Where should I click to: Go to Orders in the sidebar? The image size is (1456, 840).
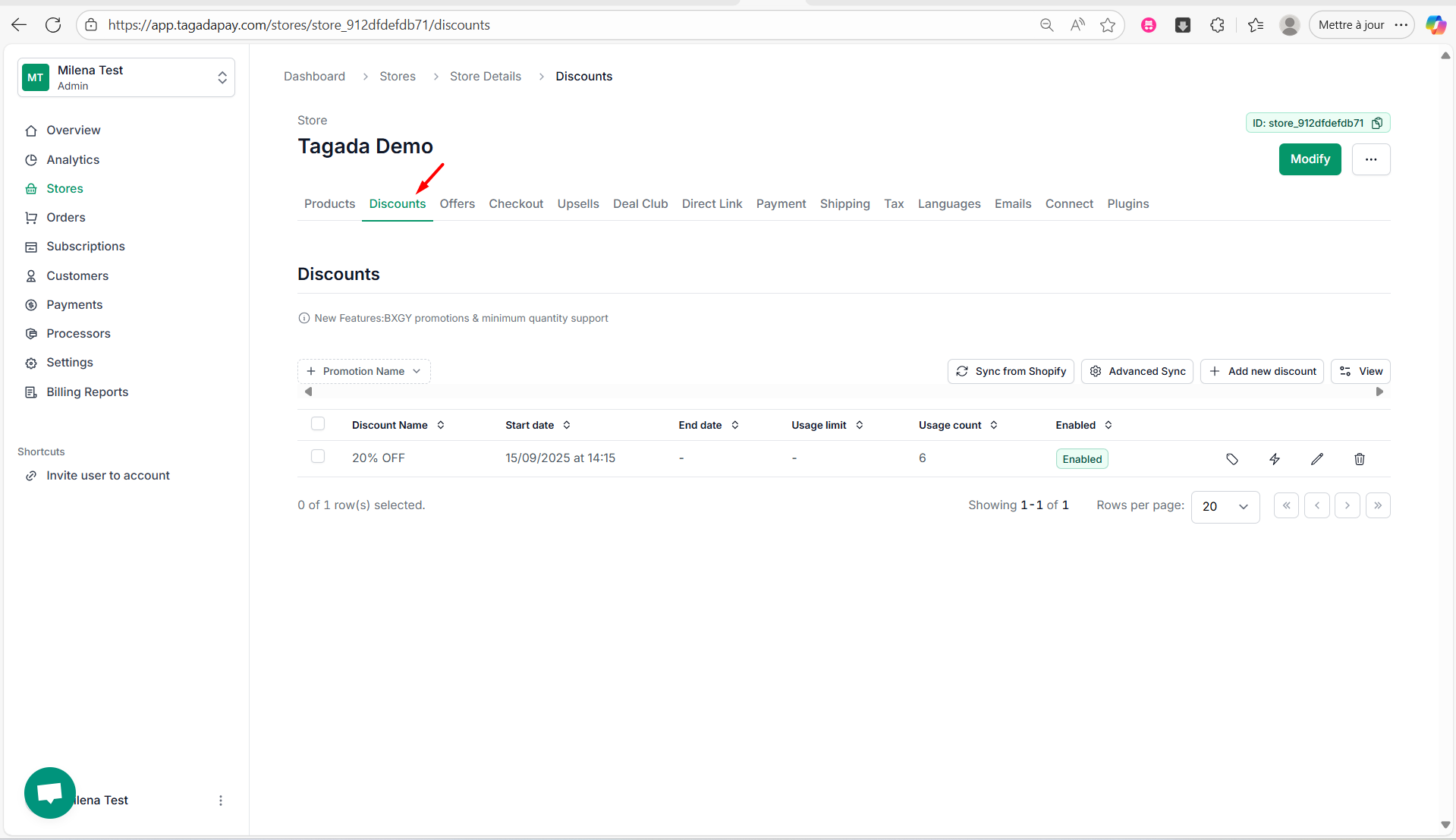[66, 218]
